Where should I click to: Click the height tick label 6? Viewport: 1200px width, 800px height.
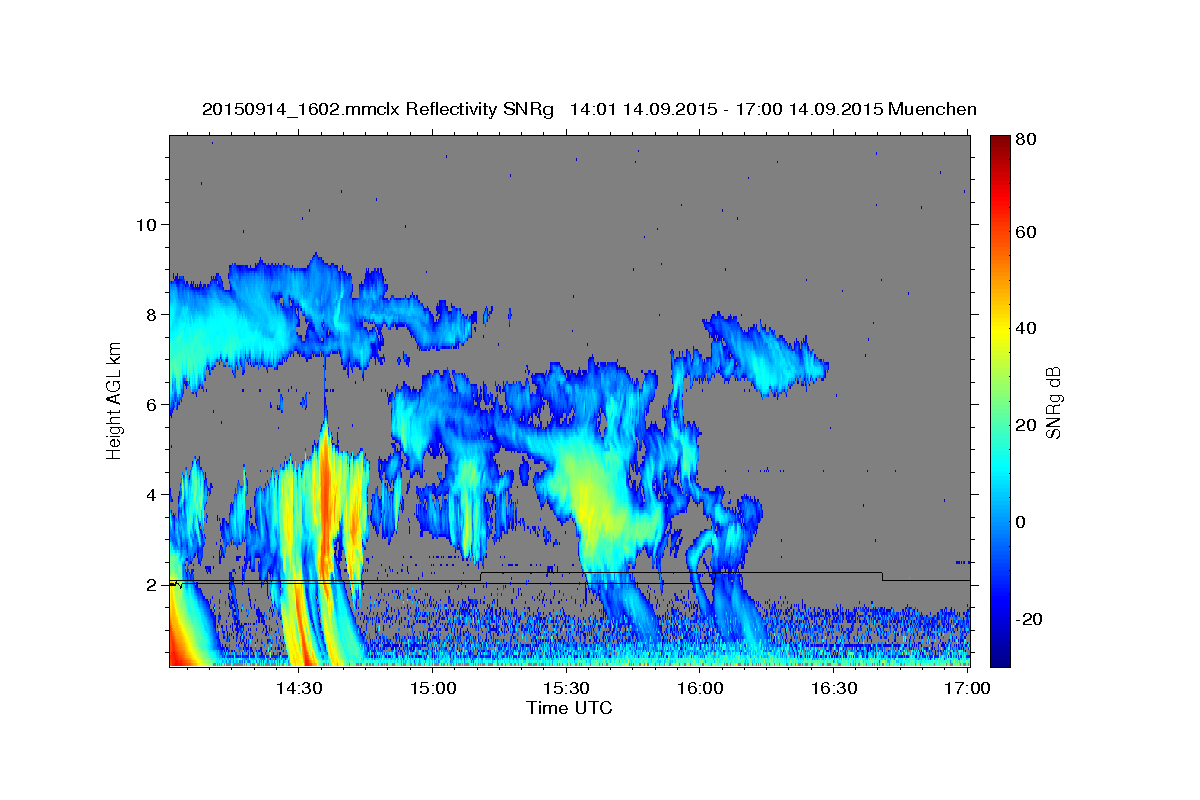click(x=152, y=404)
